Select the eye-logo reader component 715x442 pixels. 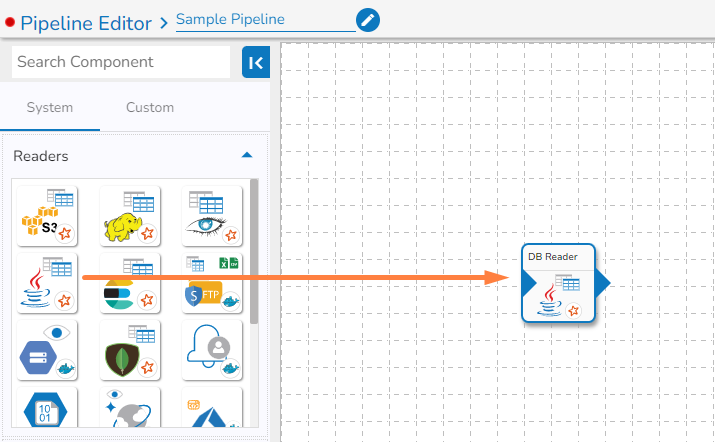(x=212, y=216)
